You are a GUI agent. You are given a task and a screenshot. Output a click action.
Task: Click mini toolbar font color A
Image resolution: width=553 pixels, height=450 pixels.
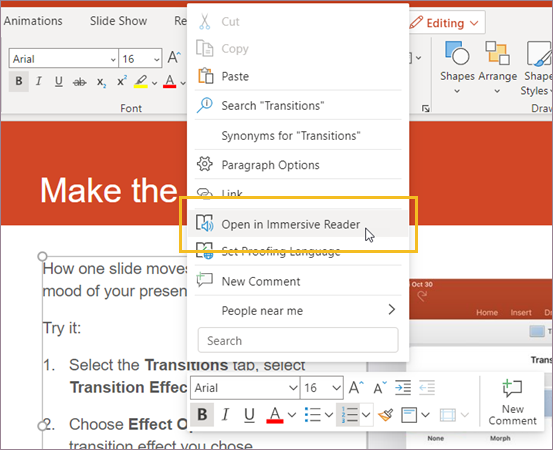pos(275,415)
